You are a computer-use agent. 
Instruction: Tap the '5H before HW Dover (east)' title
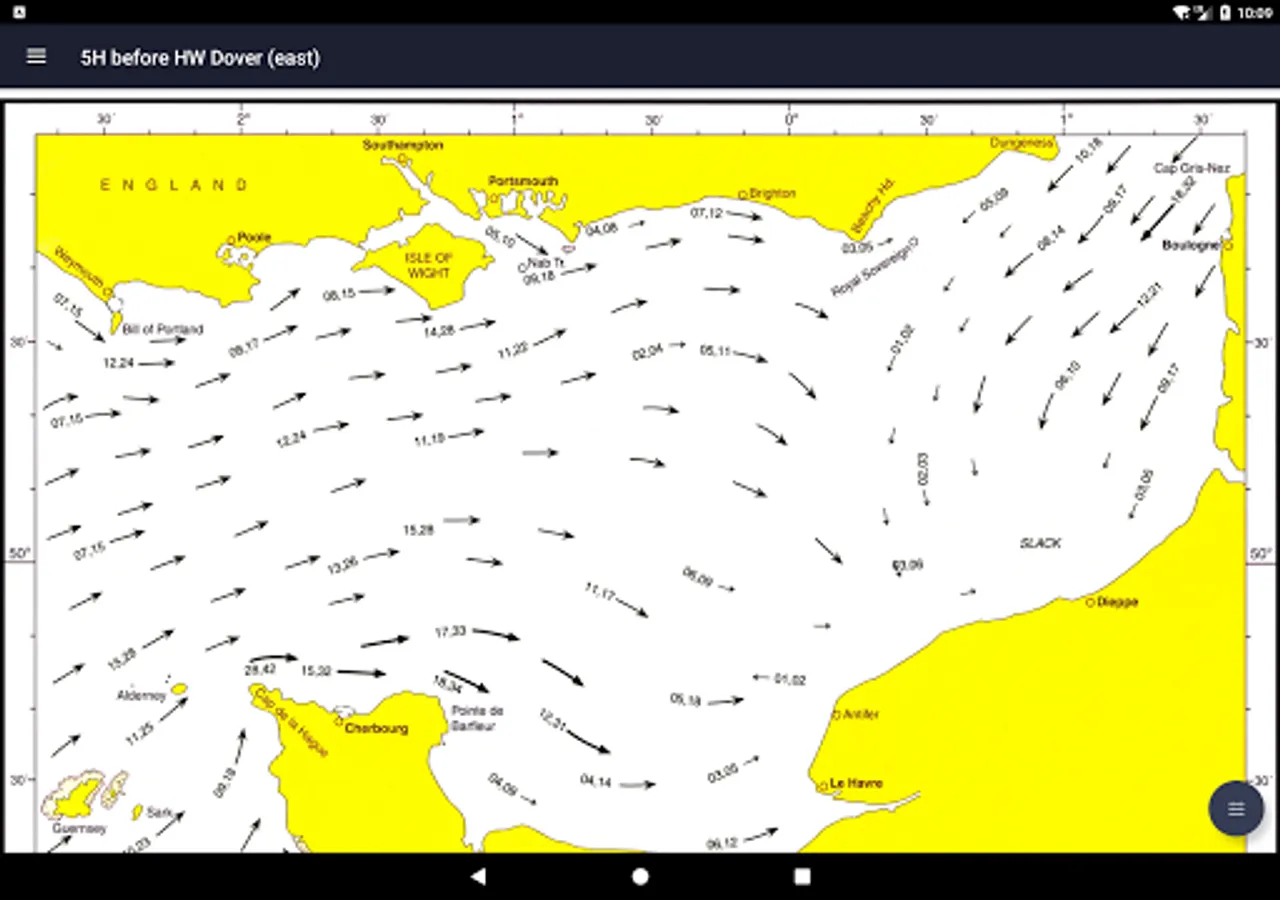[200, 57]
